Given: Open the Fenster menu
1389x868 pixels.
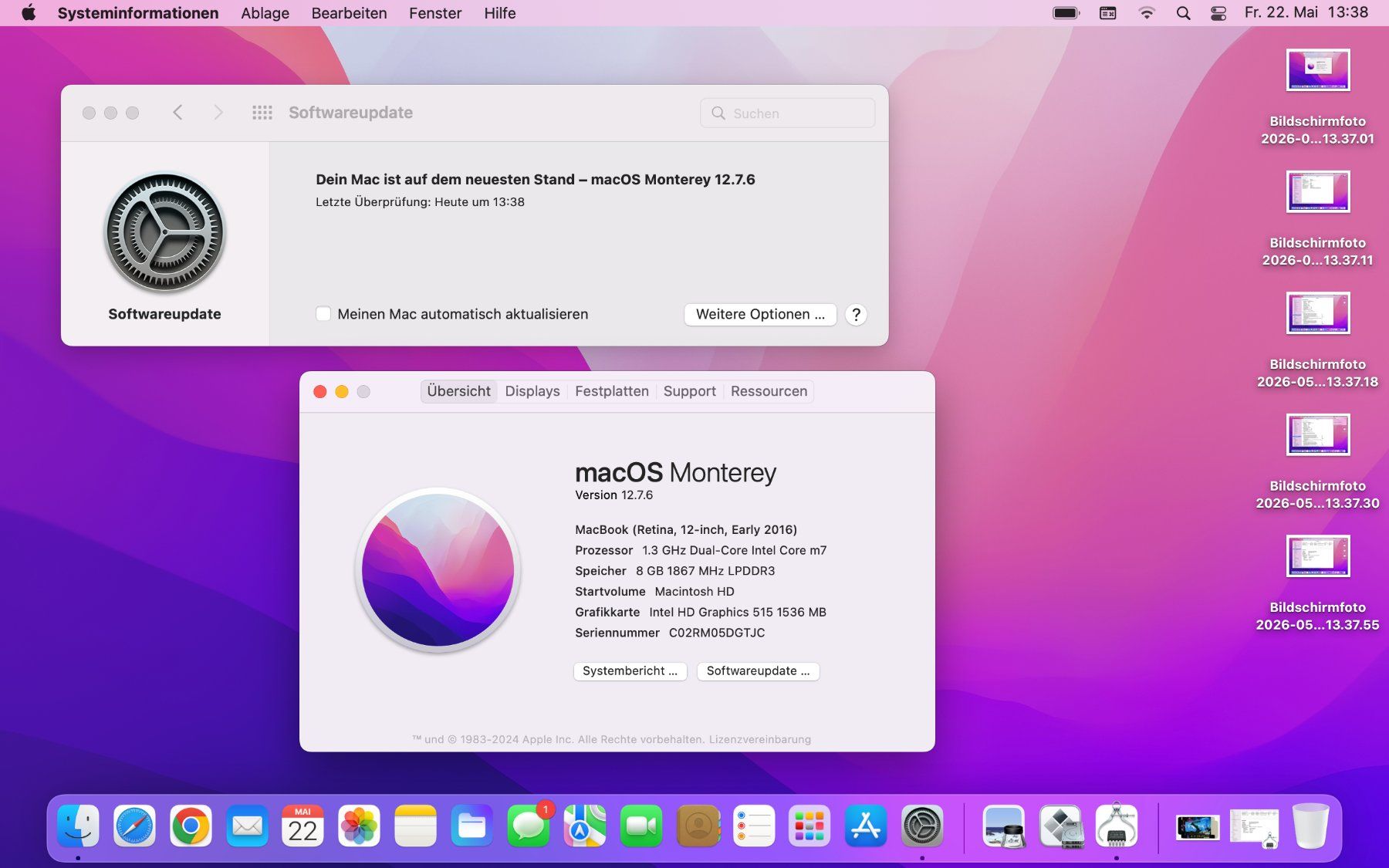Looking at the screenshot, I should tap(435, 13).
